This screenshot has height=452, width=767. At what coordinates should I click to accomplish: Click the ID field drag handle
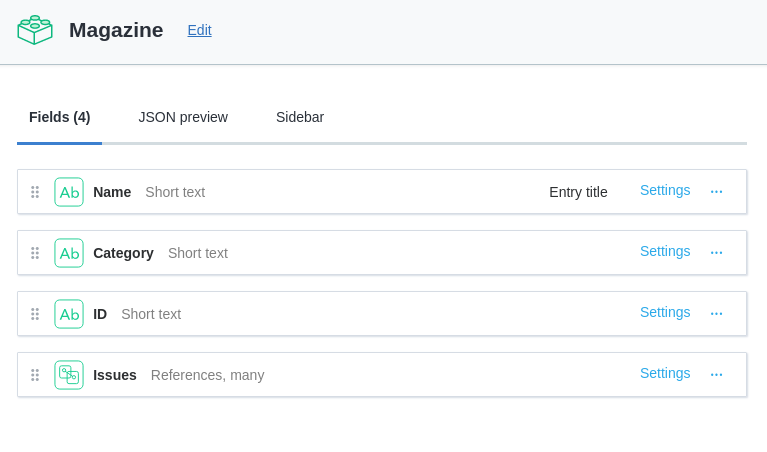[x=35, y=314]
